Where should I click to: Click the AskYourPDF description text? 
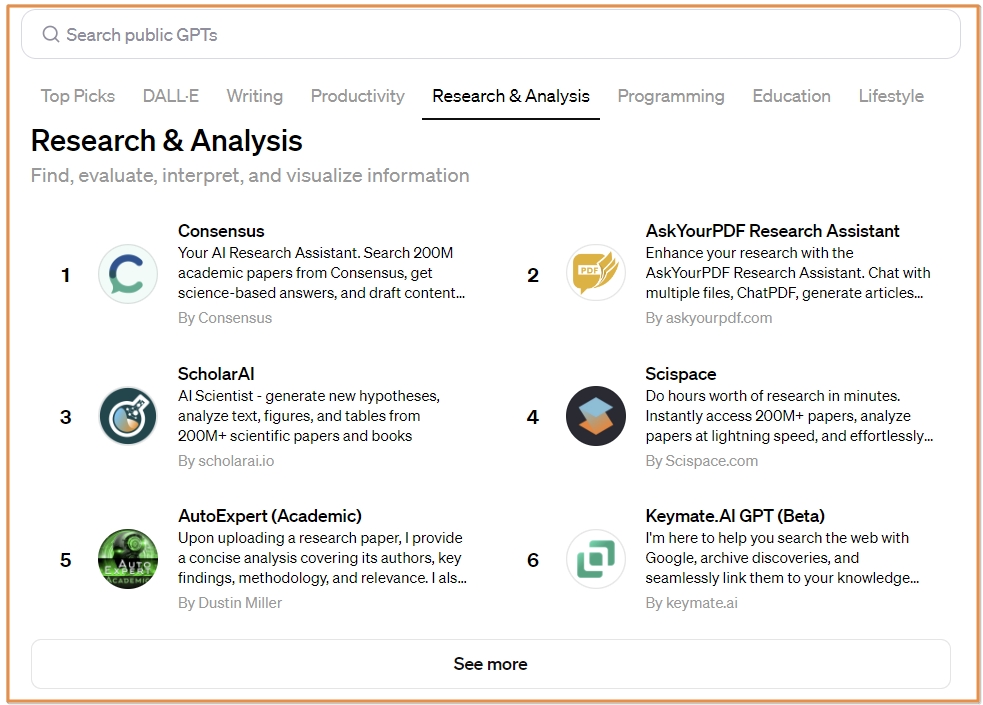tap(788, 273)
